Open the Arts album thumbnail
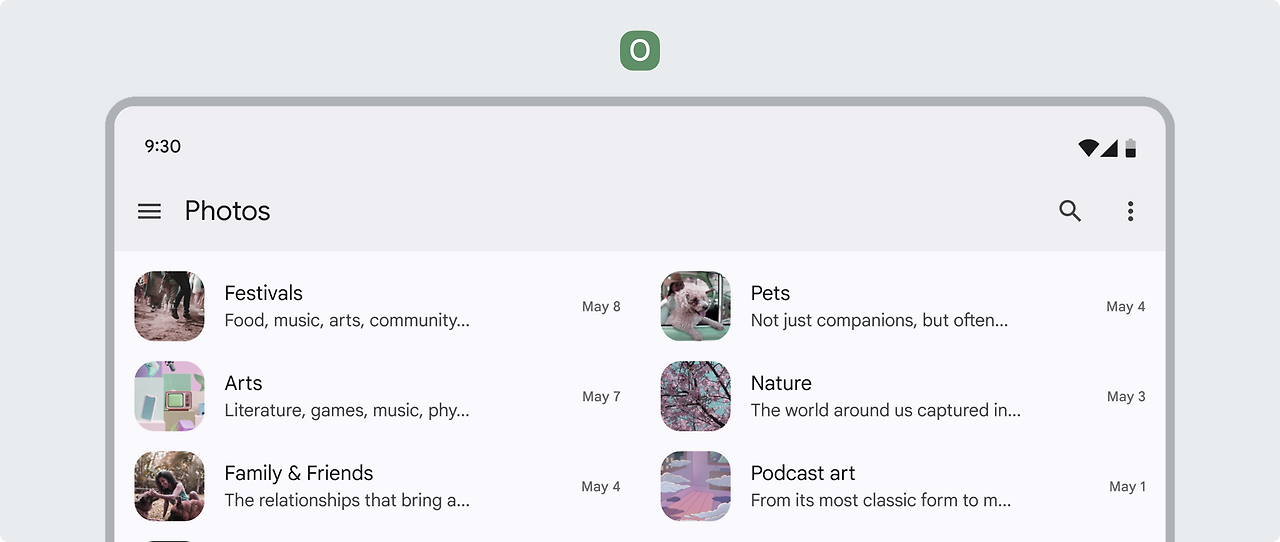 tap(170, 396)
